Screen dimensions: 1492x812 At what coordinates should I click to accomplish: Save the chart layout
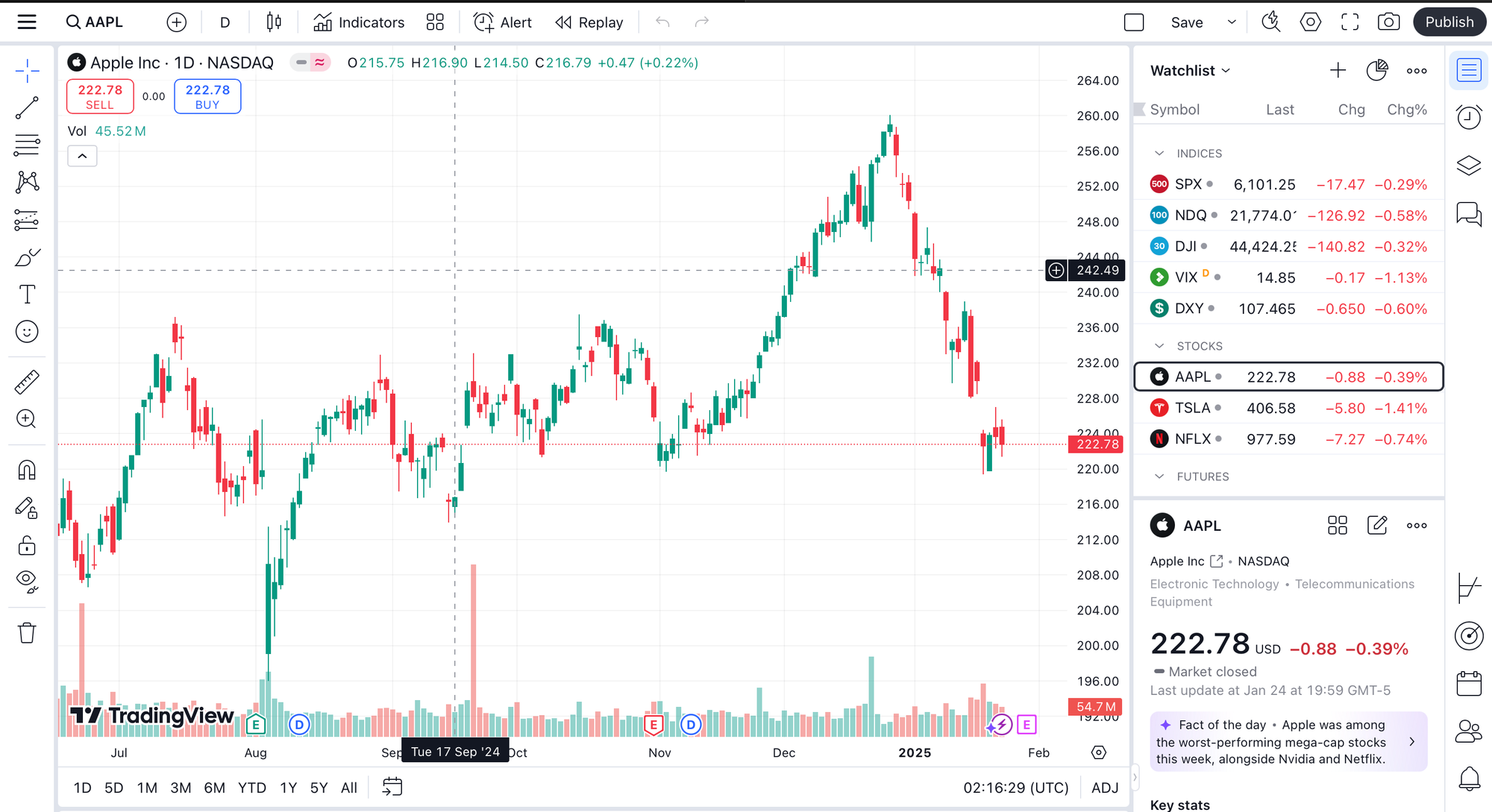pos(1186,22)
